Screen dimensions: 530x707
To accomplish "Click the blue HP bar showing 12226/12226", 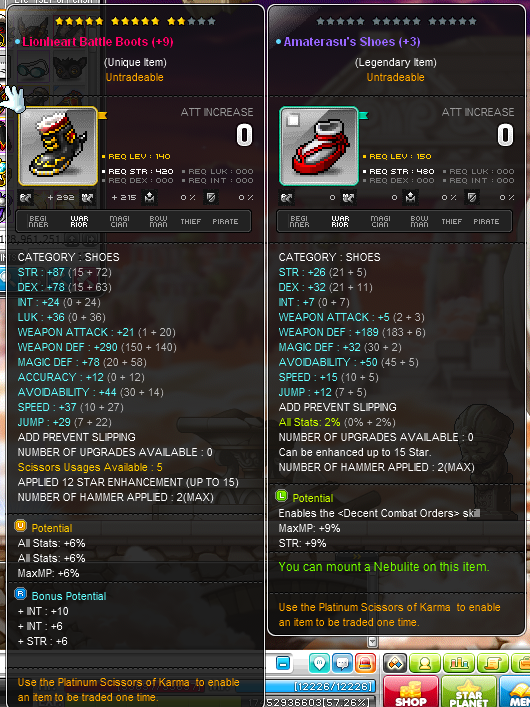I will (321, 686).
